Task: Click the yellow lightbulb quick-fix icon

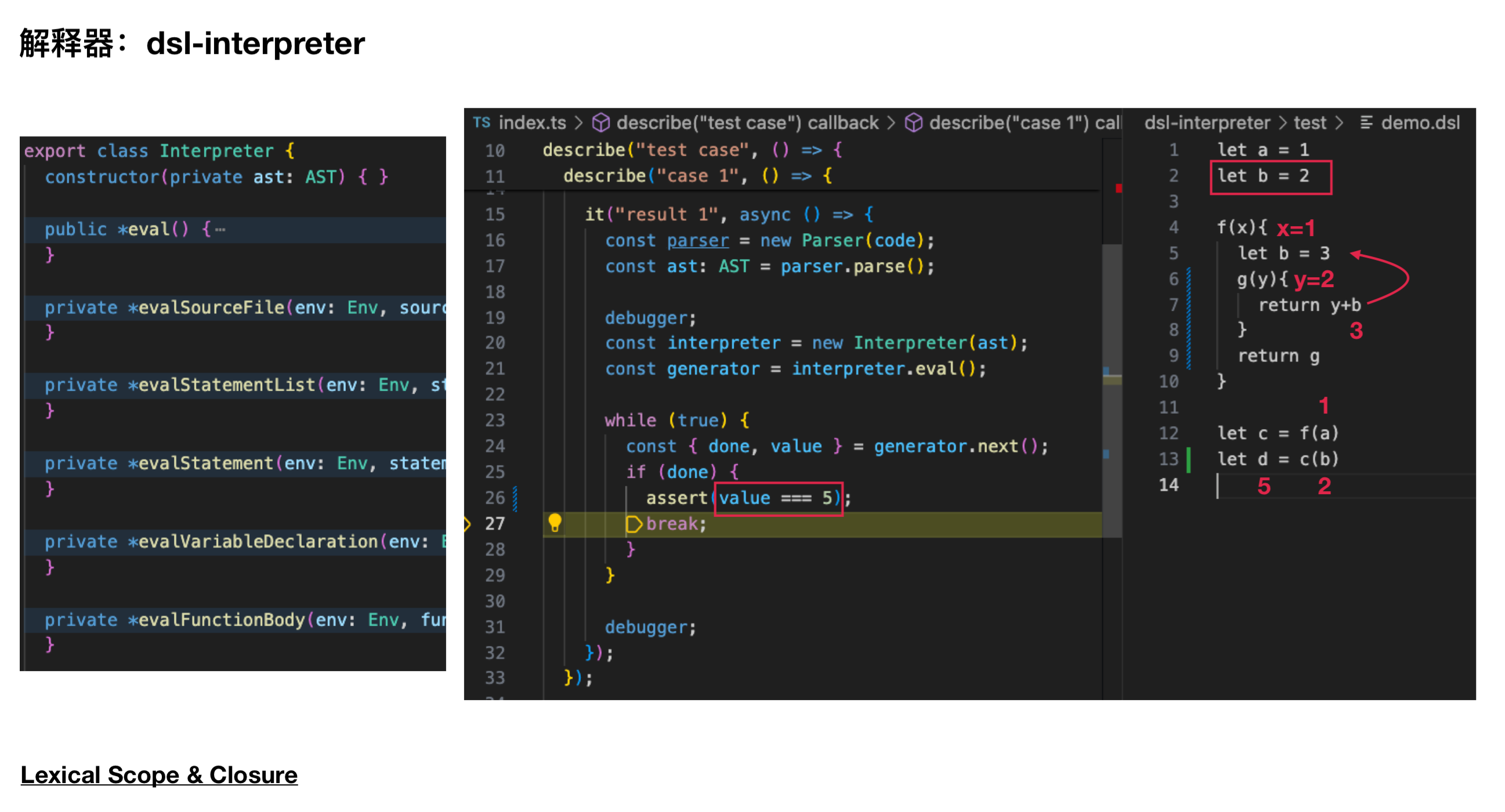Action: pos(555,522)
